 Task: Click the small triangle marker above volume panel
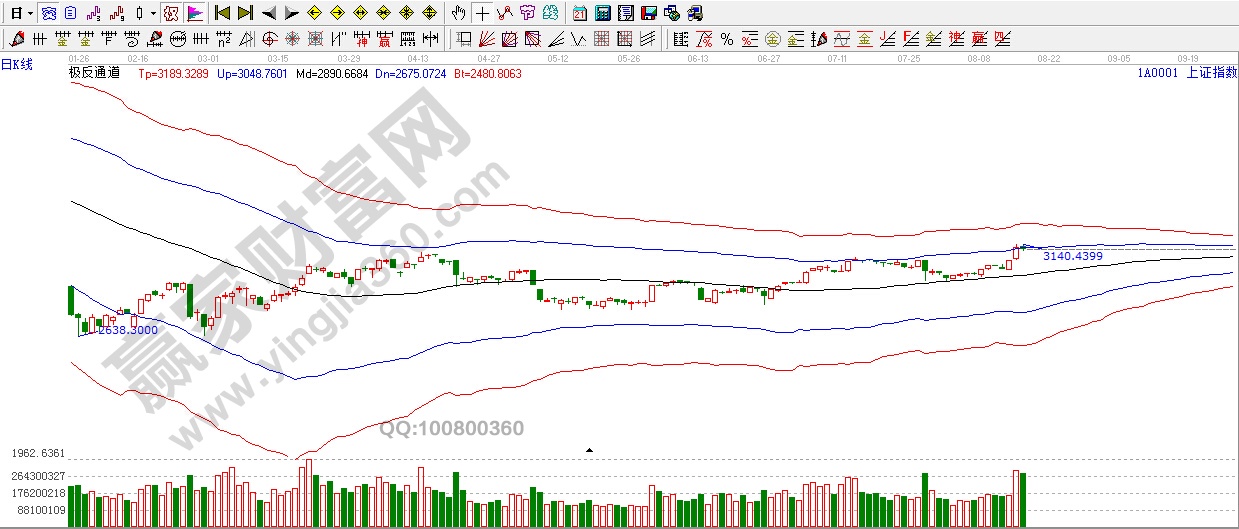(x=589, y=451)
